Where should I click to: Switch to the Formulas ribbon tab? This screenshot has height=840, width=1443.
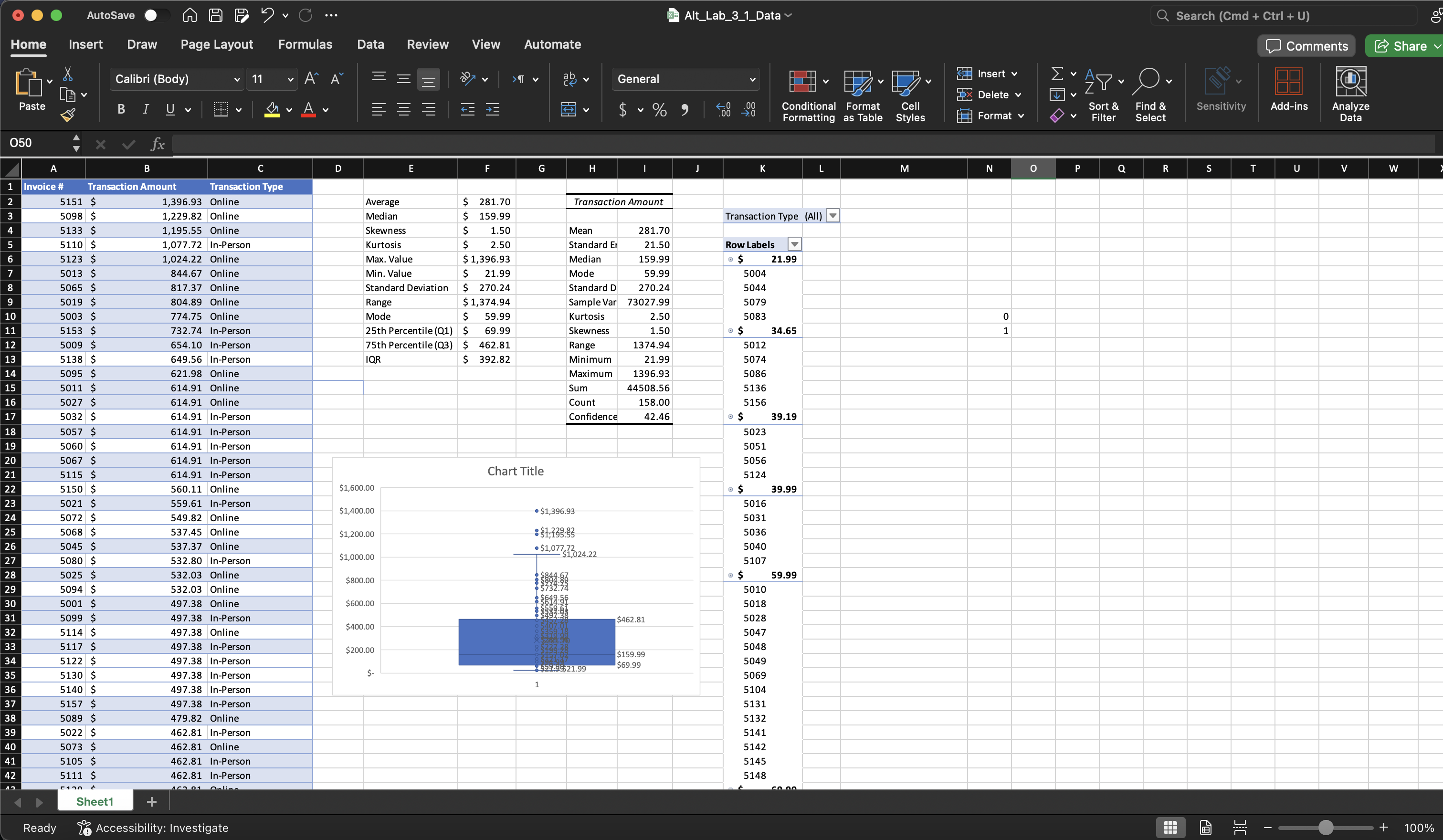[305, 44]
